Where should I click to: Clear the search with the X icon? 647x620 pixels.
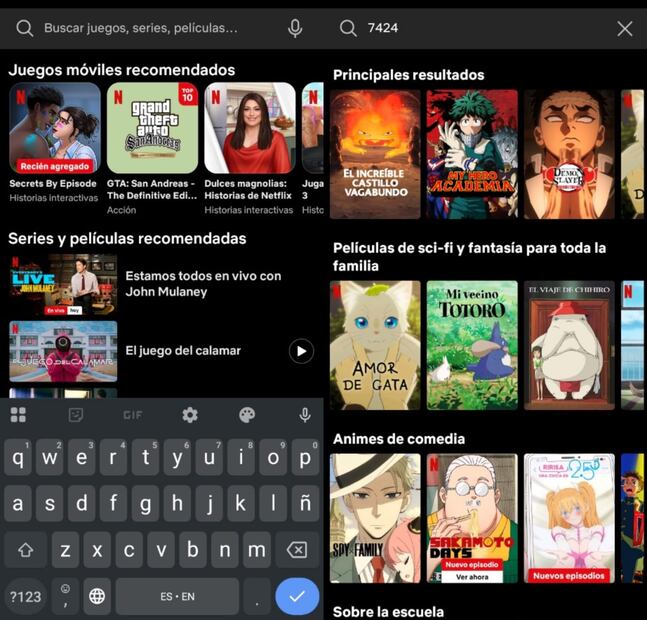[625, 28]
